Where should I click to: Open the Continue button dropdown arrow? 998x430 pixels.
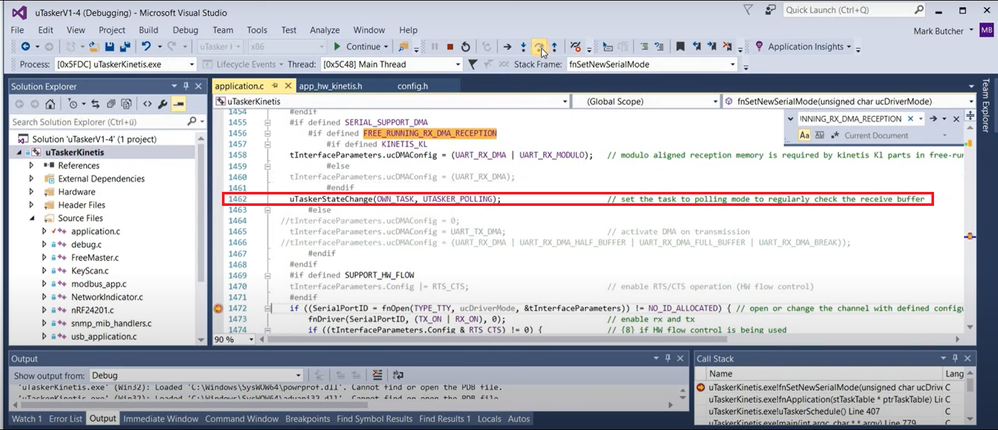pos(386,46)
